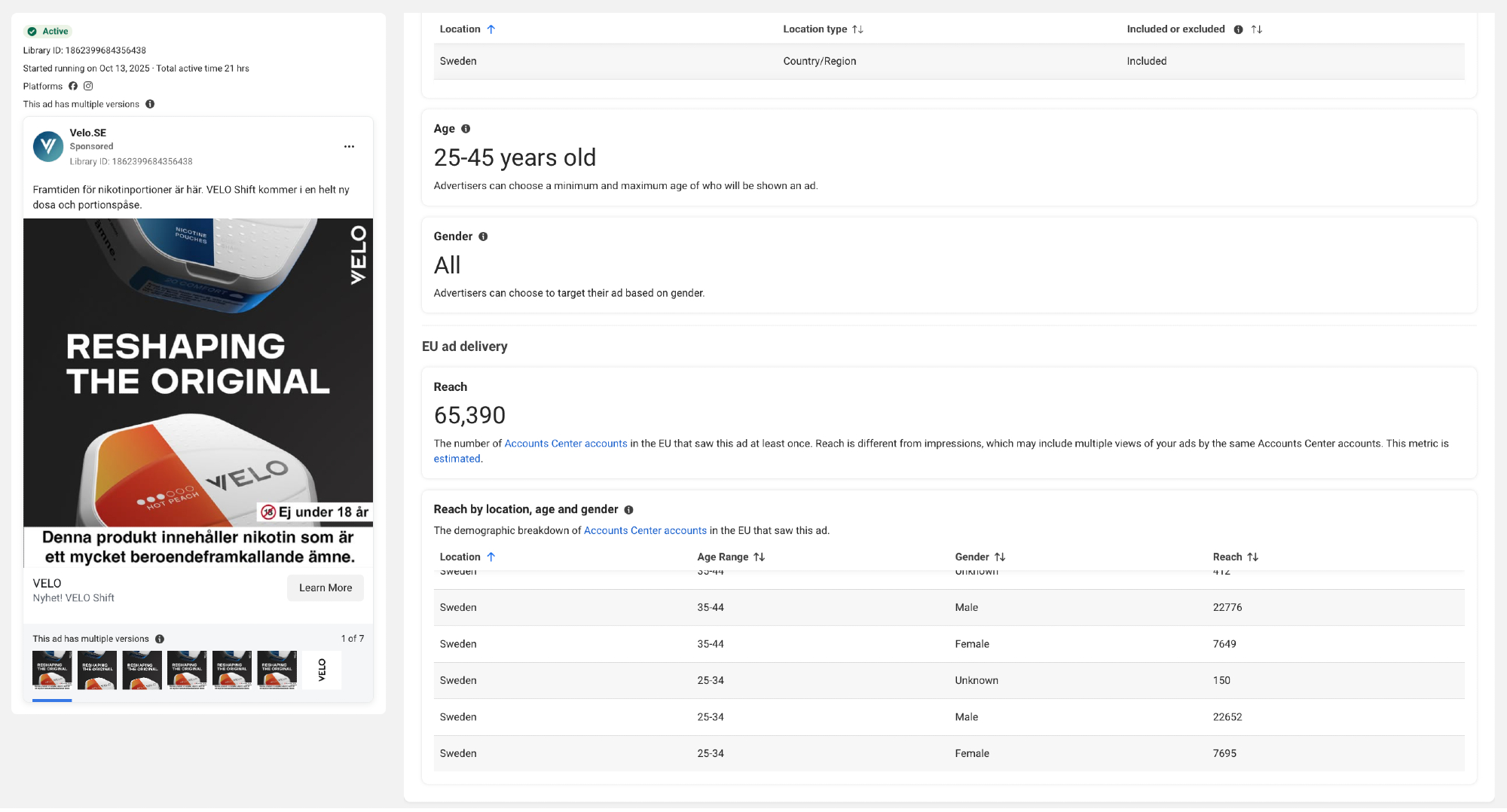
Task: Show the Gender info tooltip icon
Action: pos(483,237)
